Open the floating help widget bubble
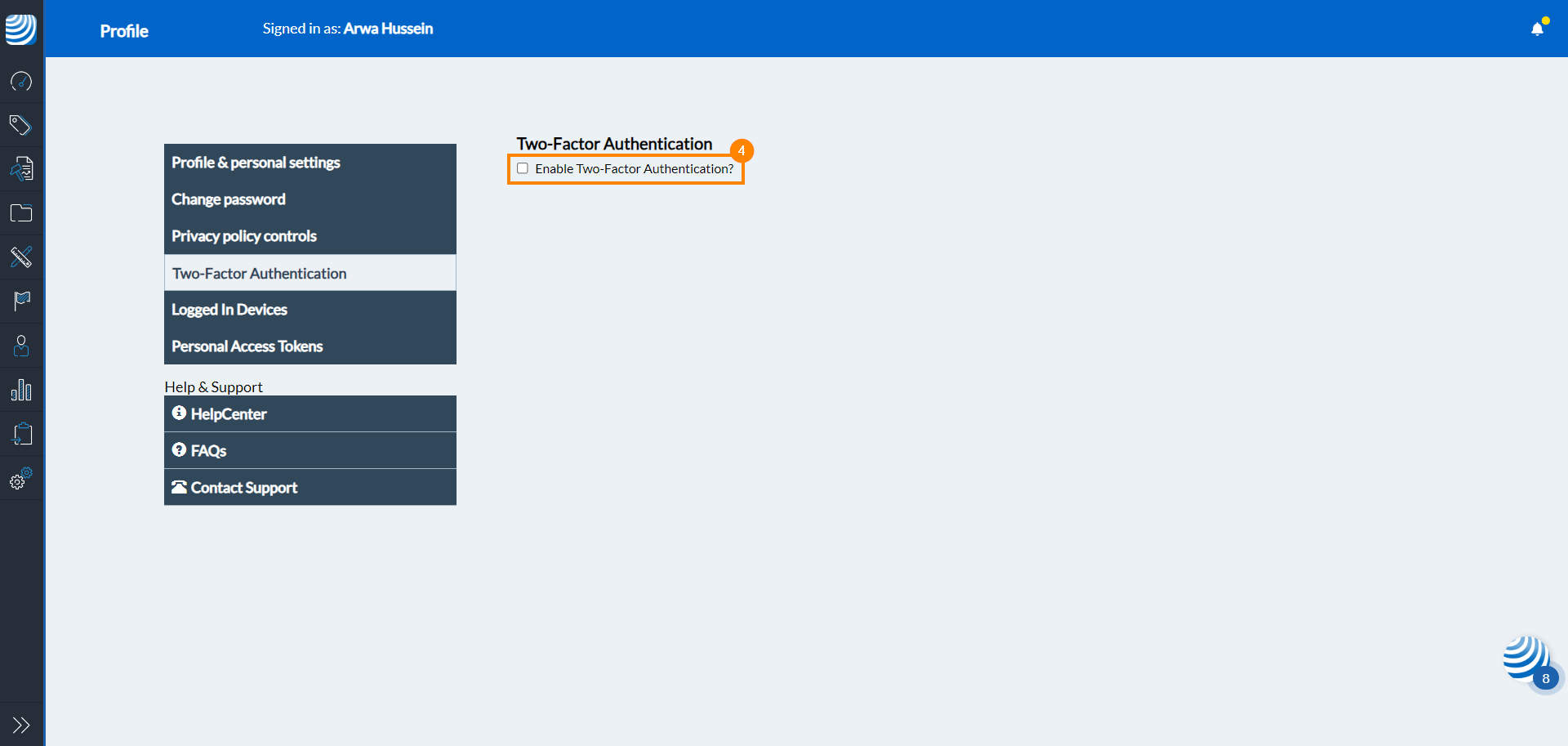The height and width of the screenshot is (746, 1568). coord(1526,660)
